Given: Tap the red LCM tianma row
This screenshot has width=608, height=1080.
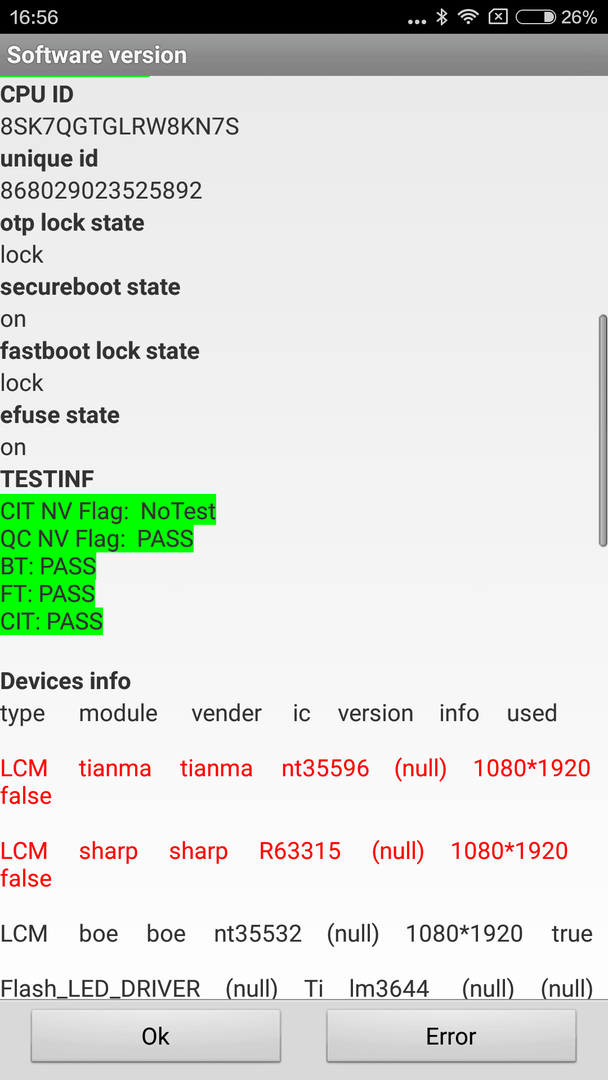Looking at the screenshot, I should (x=296, y=782).
